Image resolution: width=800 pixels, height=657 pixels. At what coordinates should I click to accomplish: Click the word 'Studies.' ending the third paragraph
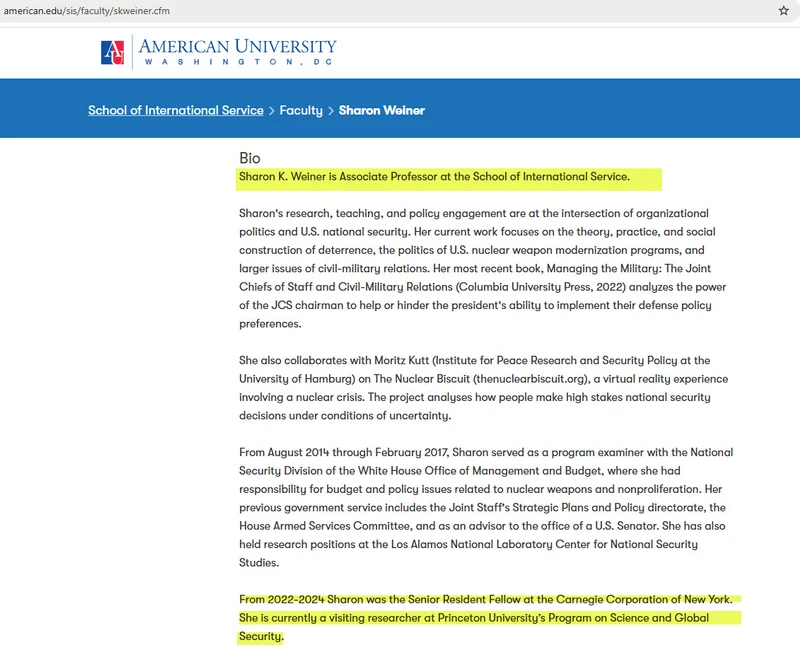259,563
